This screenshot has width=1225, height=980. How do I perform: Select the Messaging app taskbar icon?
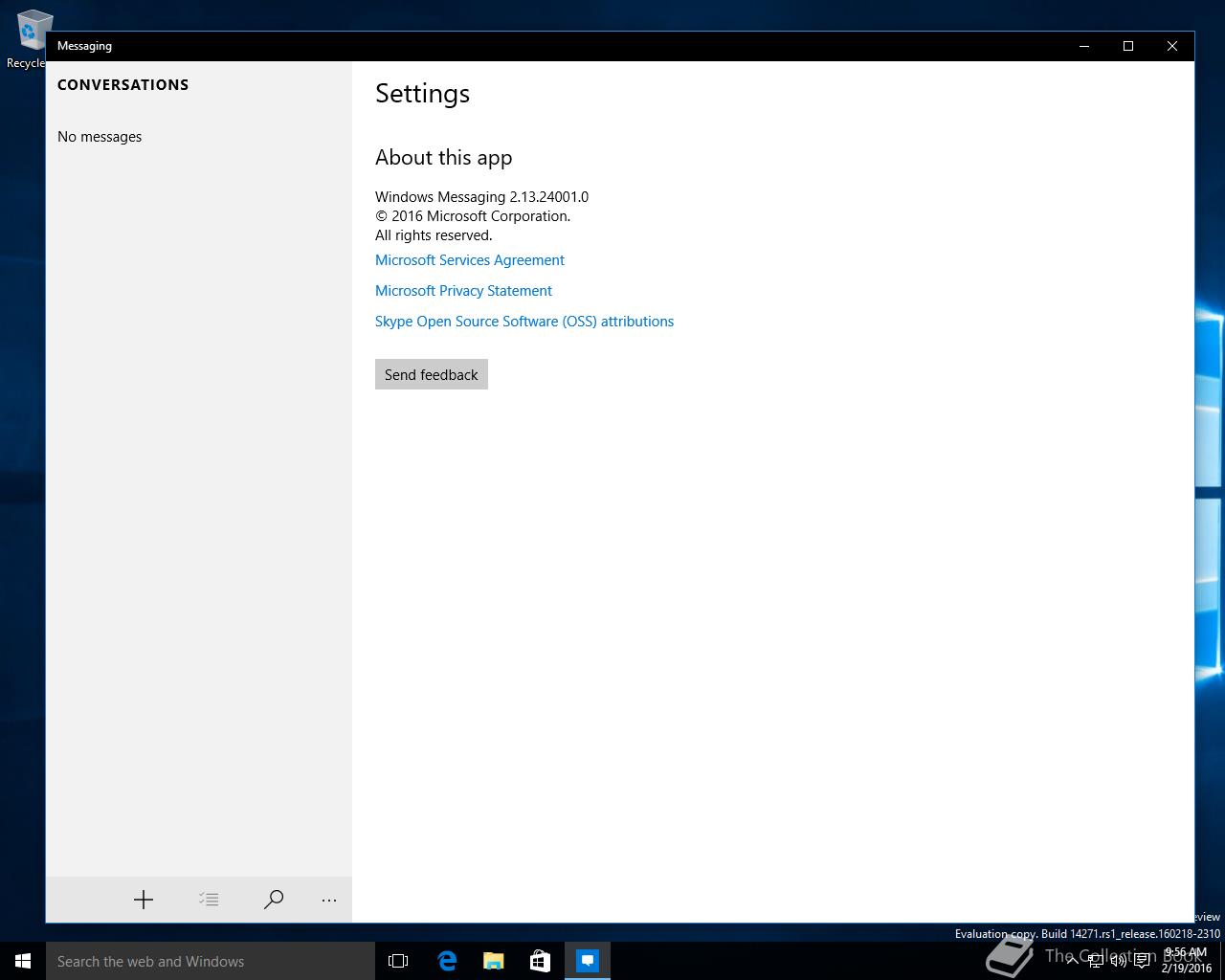pos(588,961)
